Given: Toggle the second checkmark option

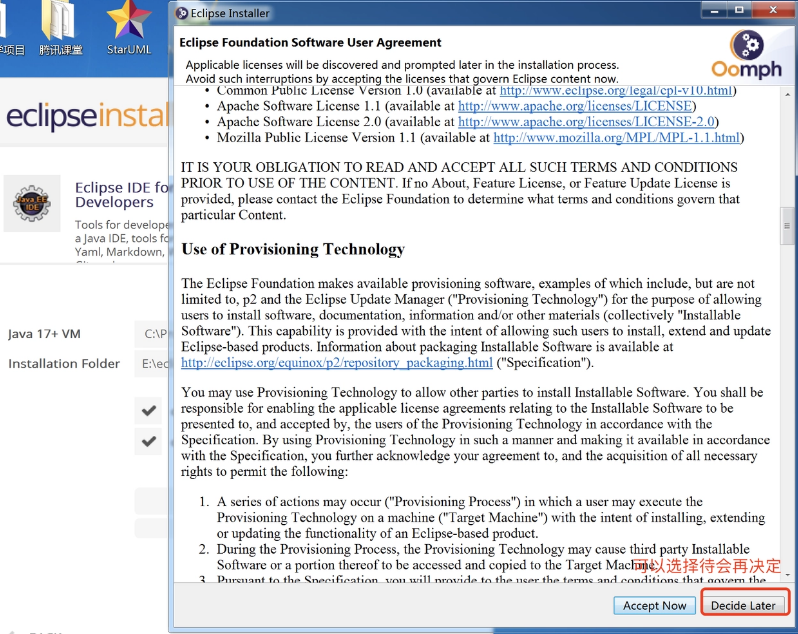Looking at the screenshot, I should pyautogui.click(x=149, y=441).
